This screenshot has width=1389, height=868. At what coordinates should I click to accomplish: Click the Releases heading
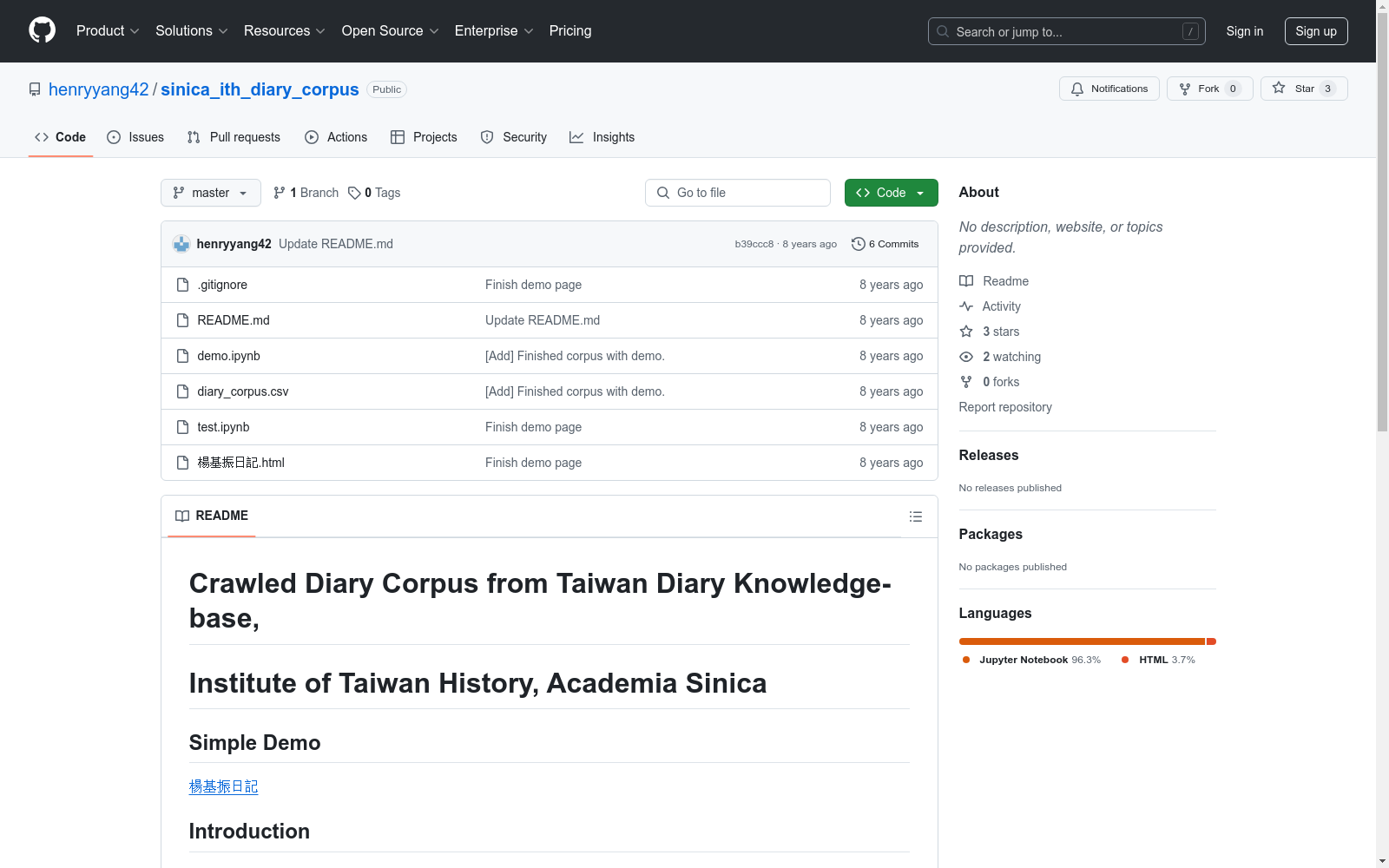coord(989,456)
